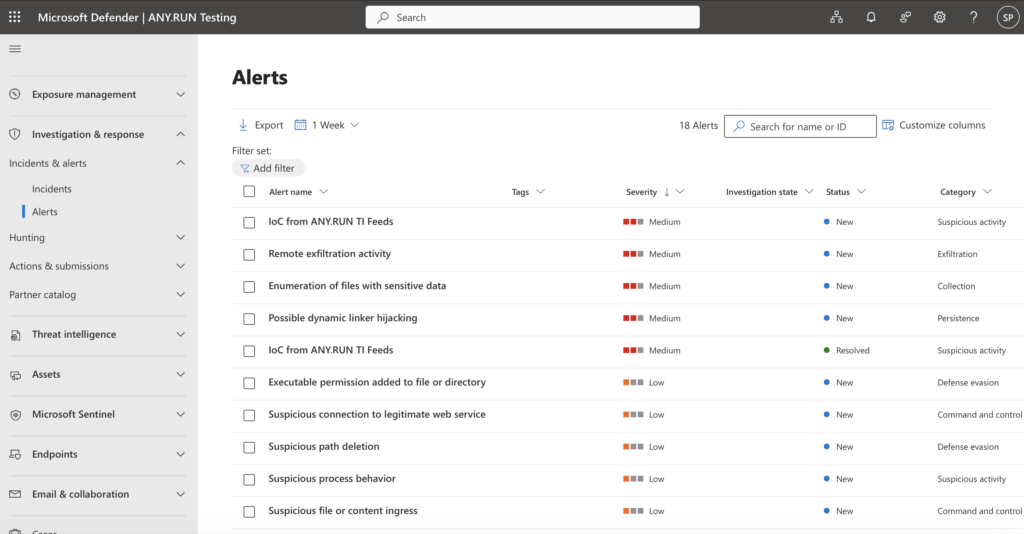Click the help question mark icon
Screen dimensions: 1024x534
[x=973, y=17]
